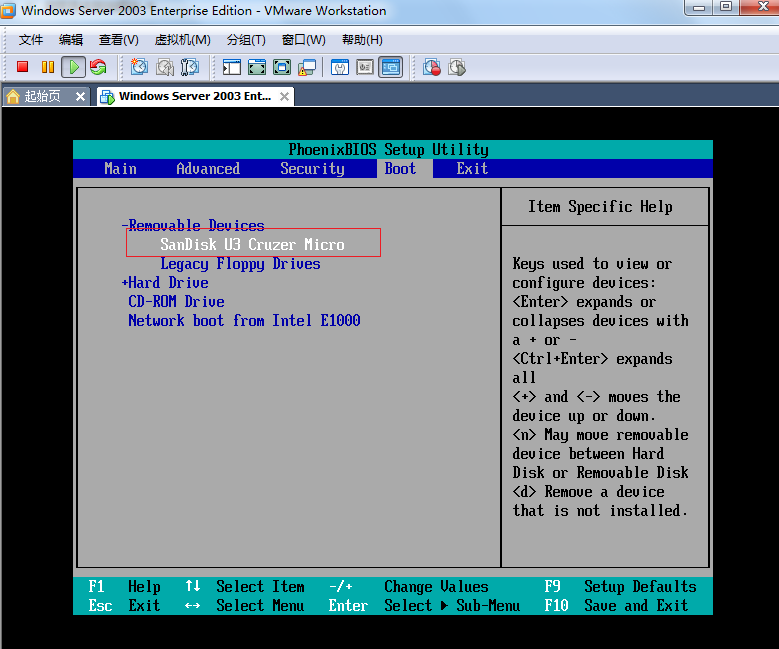779x649 pixels.
Task: Click Esc Exit in the BIOS footer
Action: [x=124, y=606]
